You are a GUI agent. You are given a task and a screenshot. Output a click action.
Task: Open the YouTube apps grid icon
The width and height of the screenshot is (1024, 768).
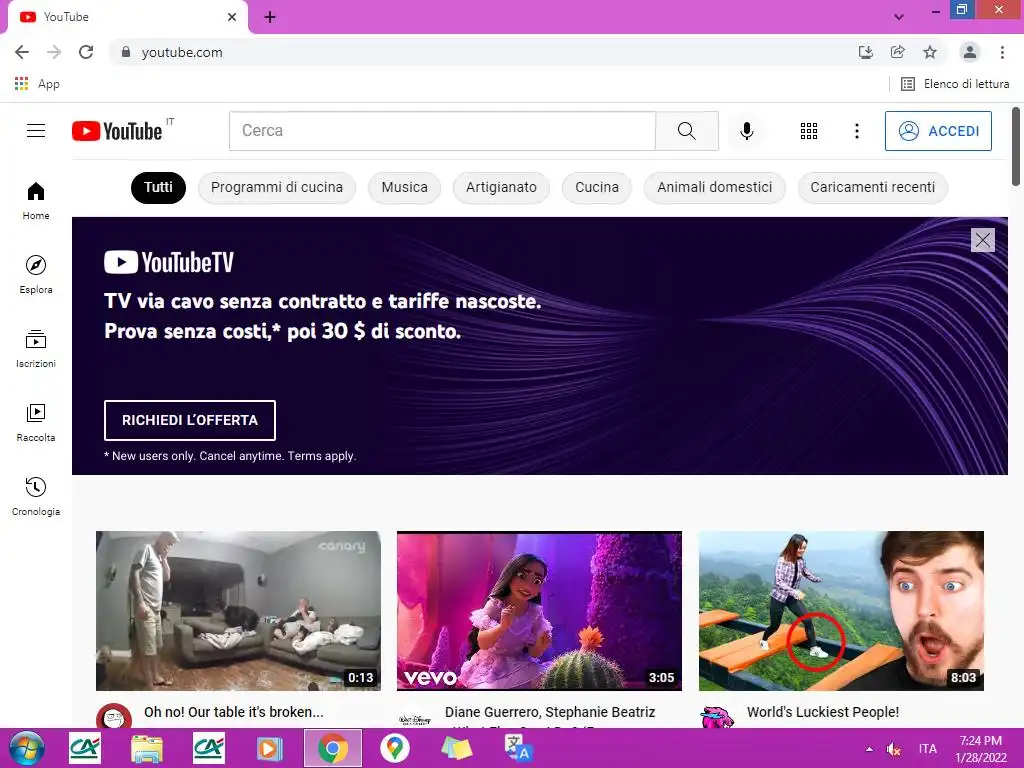[x=808, y=131]
